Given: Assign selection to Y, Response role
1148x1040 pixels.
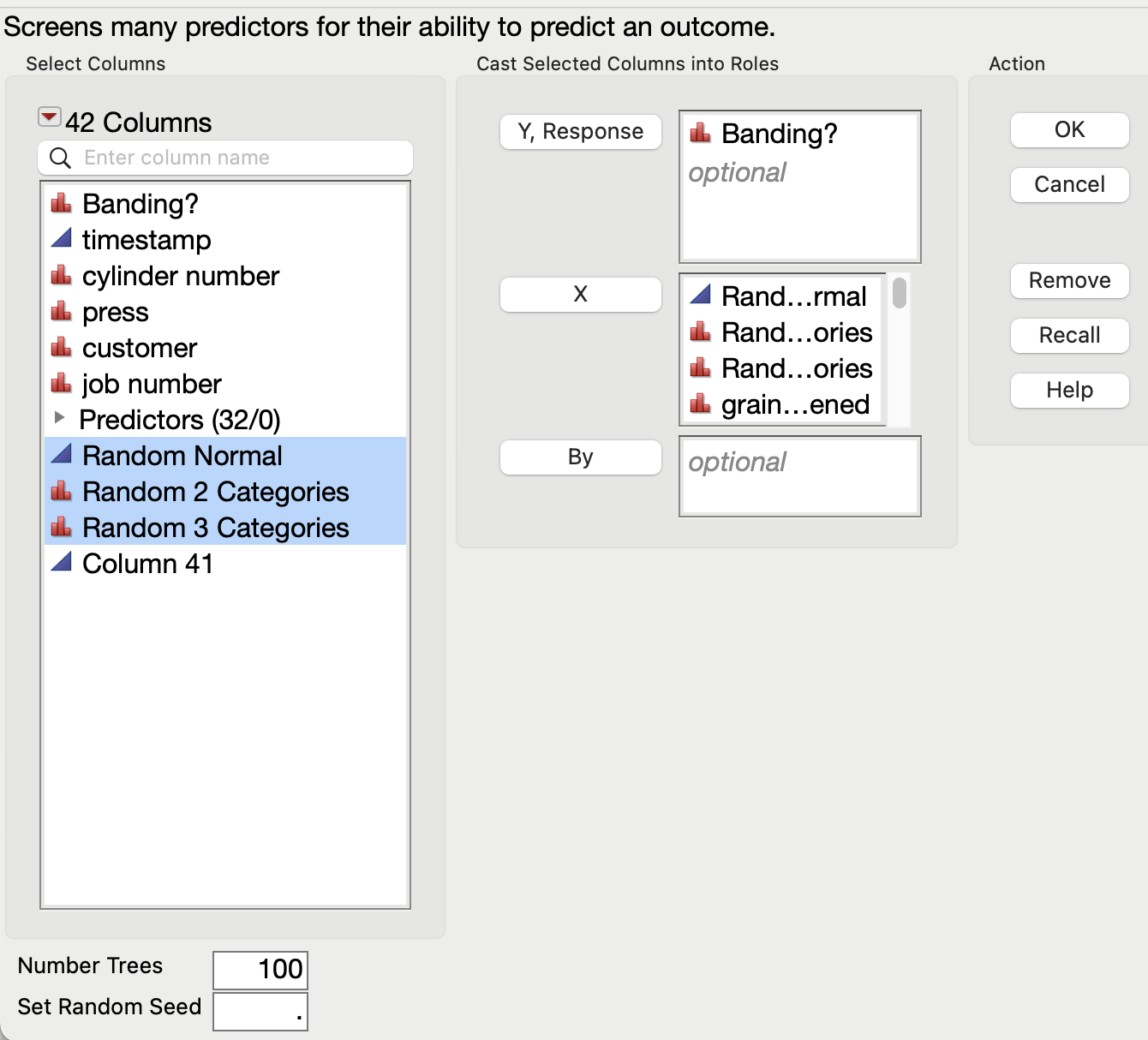Looking at the screenshot, I should point(580,132).
